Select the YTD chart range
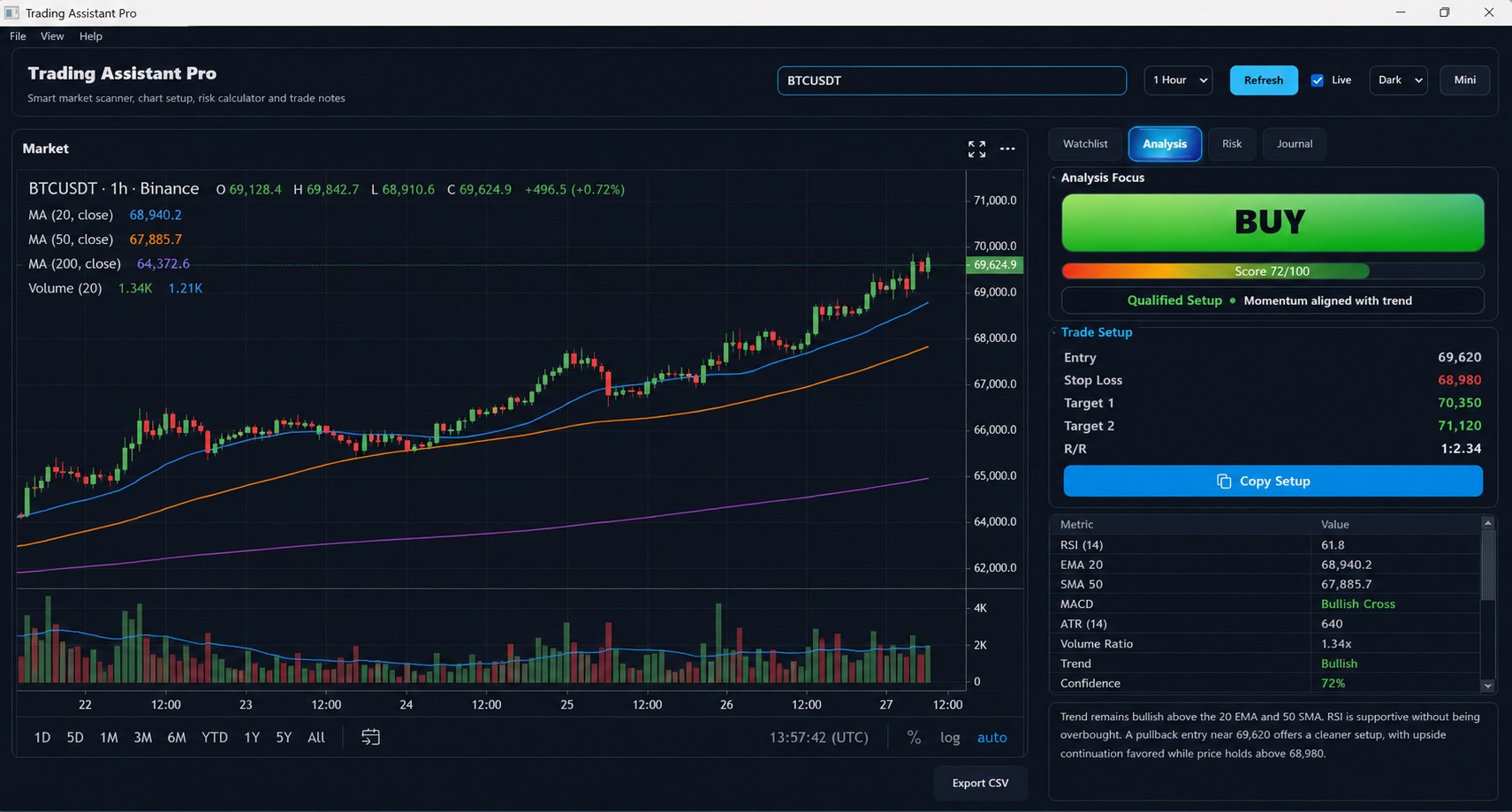Image resolution: width=1512 pixels, height=812 pixels. 215,737
